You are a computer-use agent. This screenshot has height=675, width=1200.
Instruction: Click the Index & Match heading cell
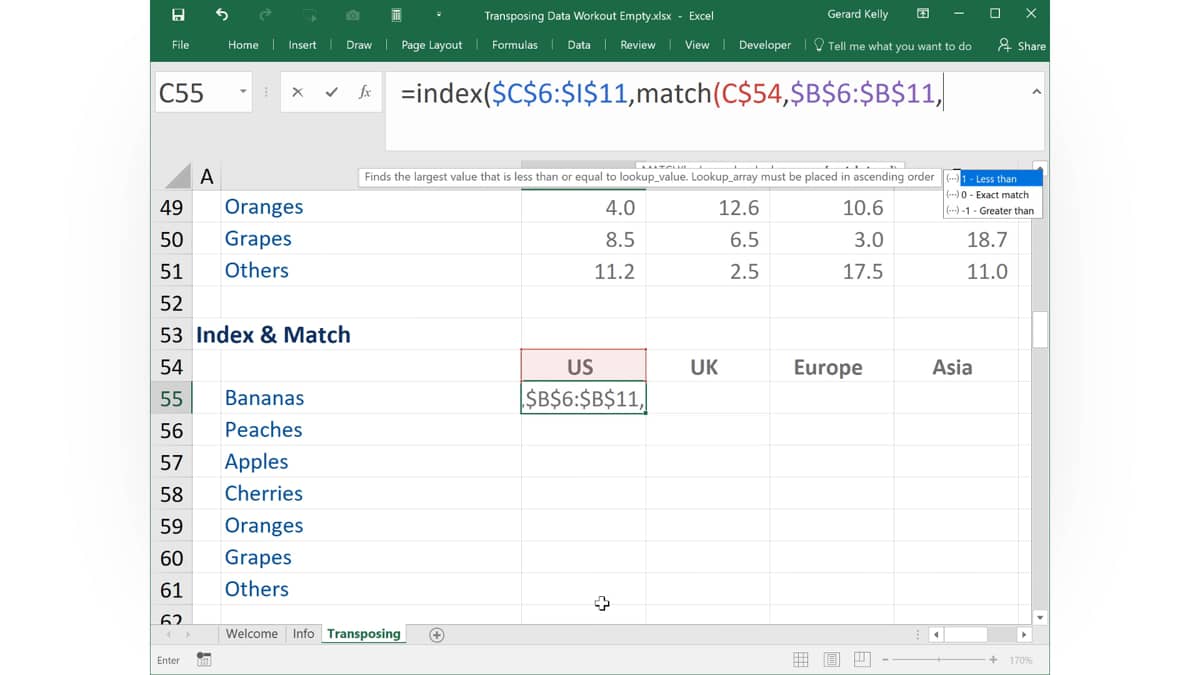pyautogui.click(x=273, y=335)
